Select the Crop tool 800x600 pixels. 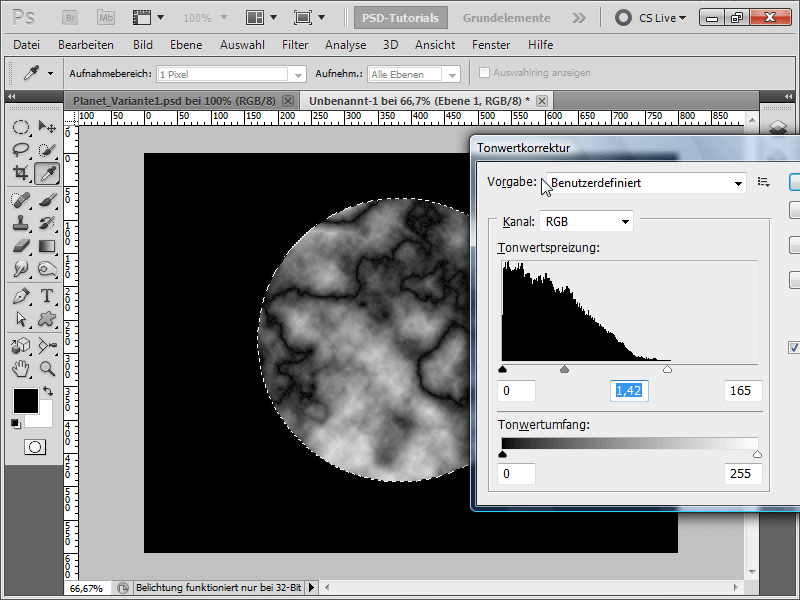pyautogui.click(x=20, y=173)
